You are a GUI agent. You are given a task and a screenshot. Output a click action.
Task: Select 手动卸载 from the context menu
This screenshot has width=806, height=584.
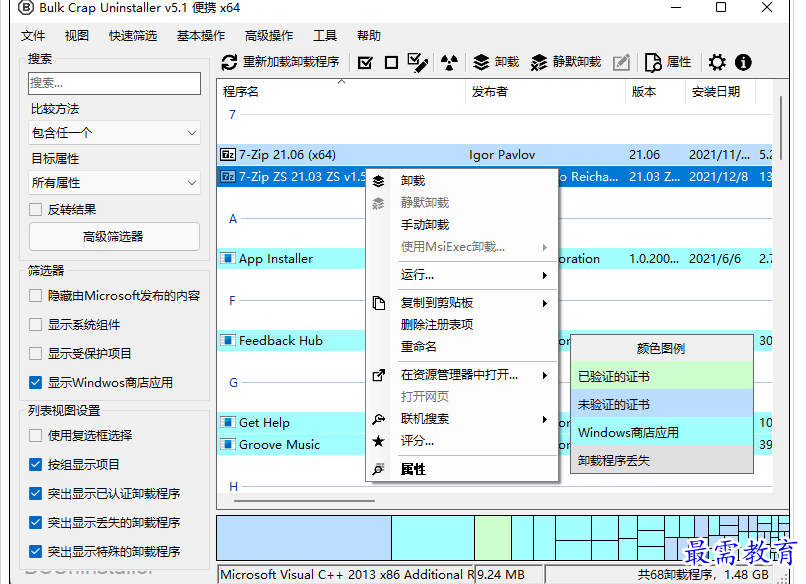click(x=425, y=225)
